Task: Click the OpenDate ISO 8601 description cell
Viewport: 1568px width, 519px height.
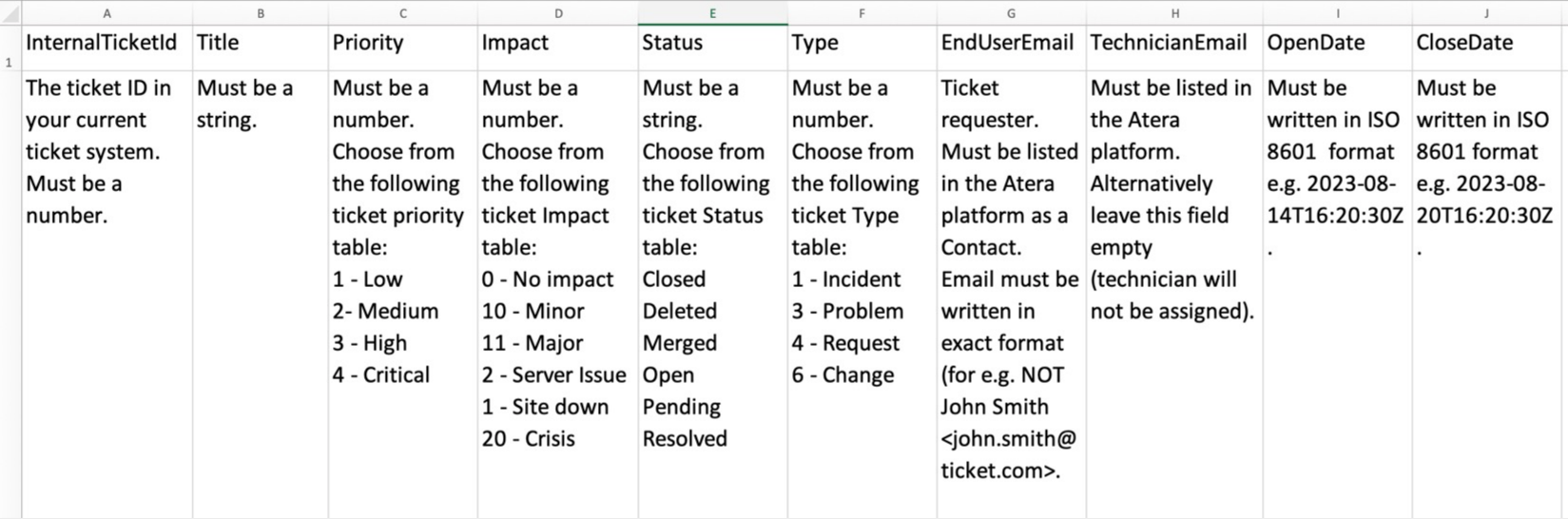Action: [x=1338, y=295]
